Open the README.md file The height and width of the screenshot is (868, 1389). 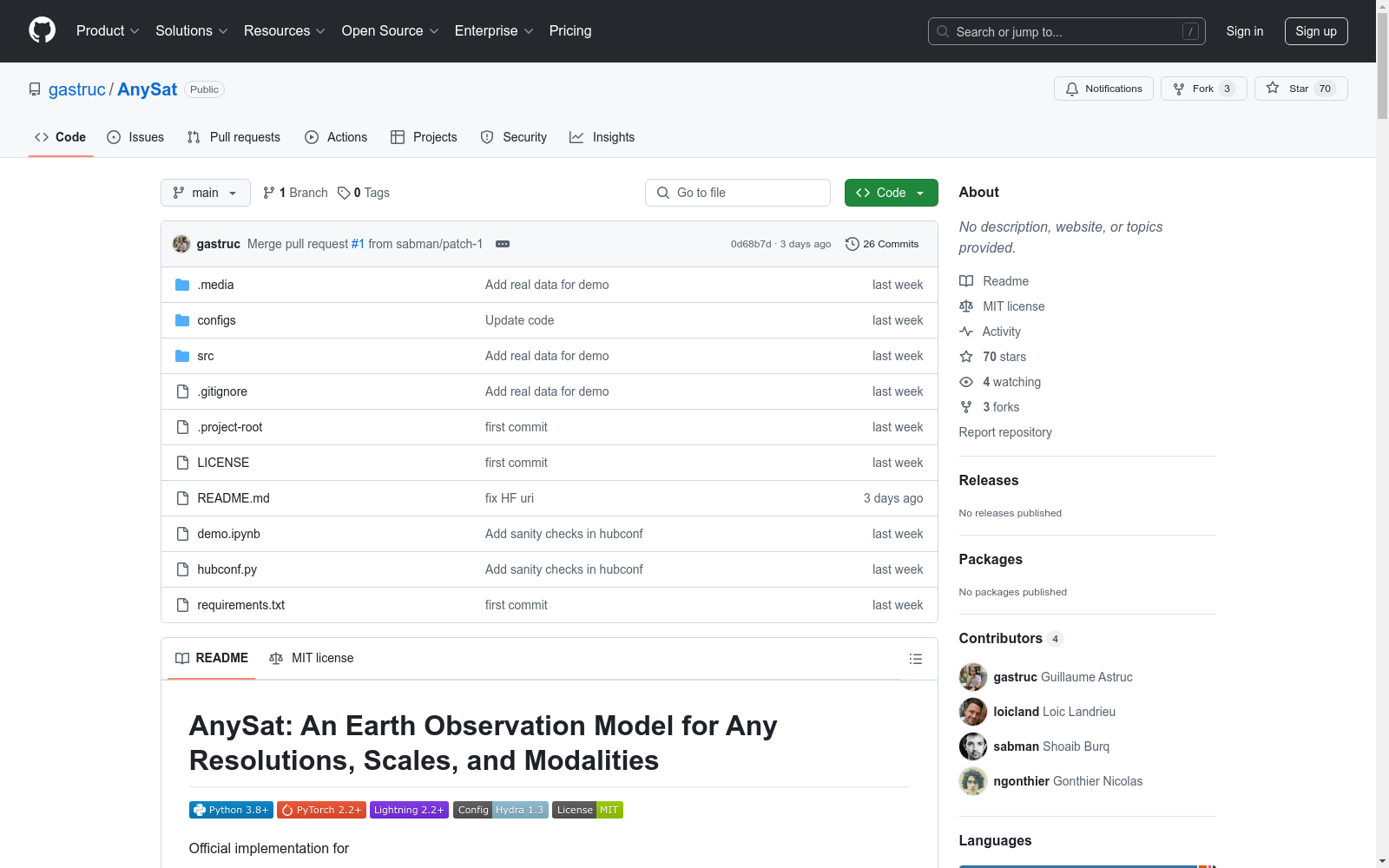click(x=234, y=498)
